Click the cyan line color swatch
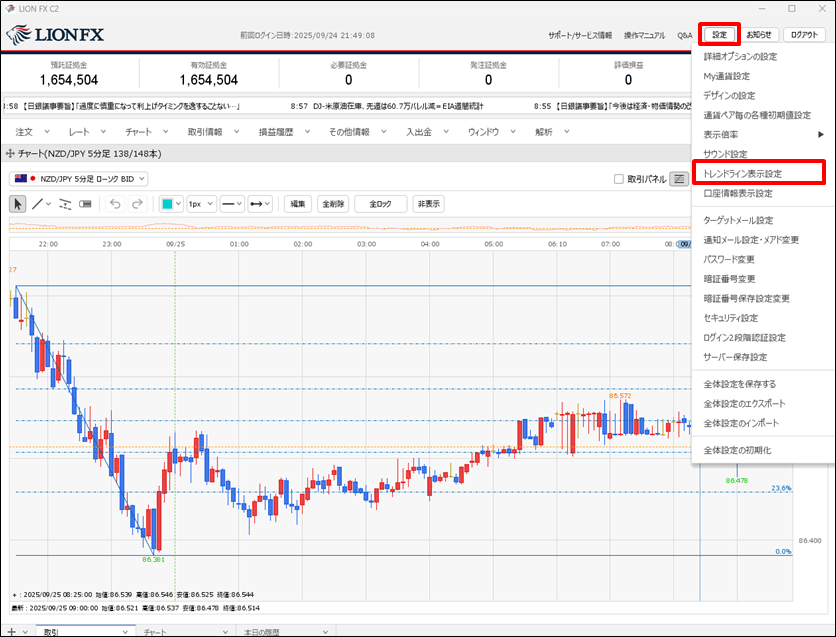Viewport: 836px width, 637px height. pos(167,204)
